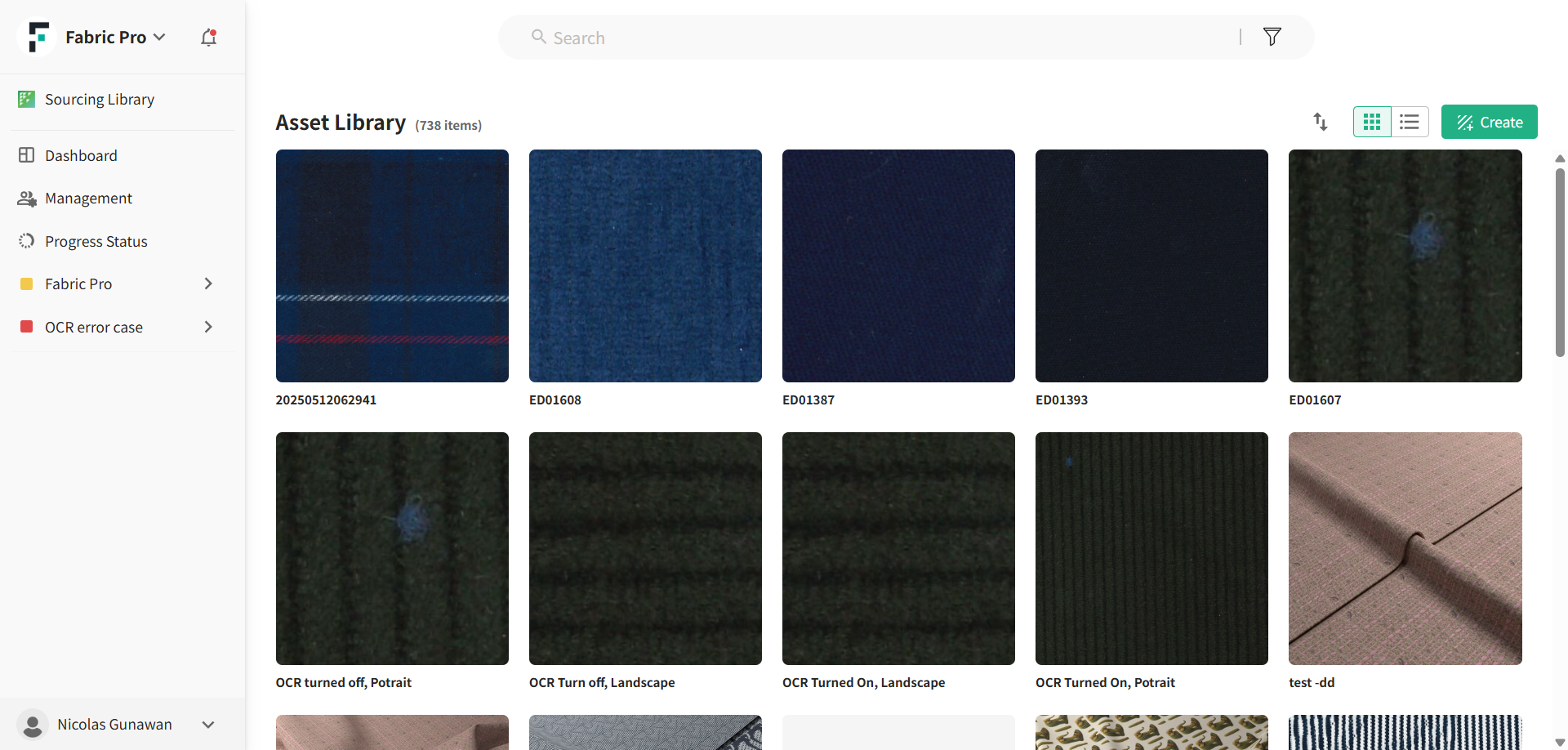The image size is (1568, 750).
Task: Click the yellow Fabric Pro color square
Action: click(26, 283)
